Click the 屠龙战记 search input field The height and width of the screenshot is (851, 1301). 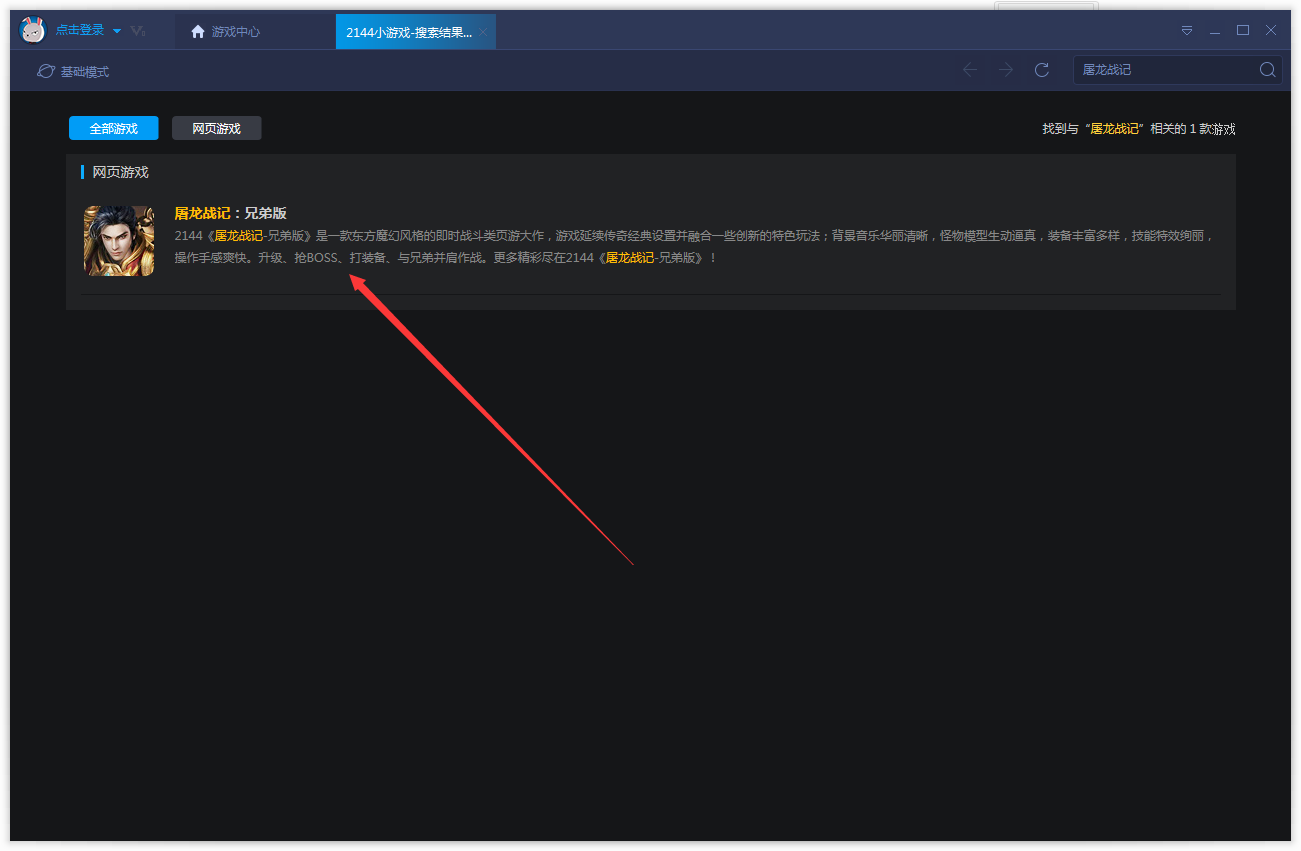coord(1165,70)
